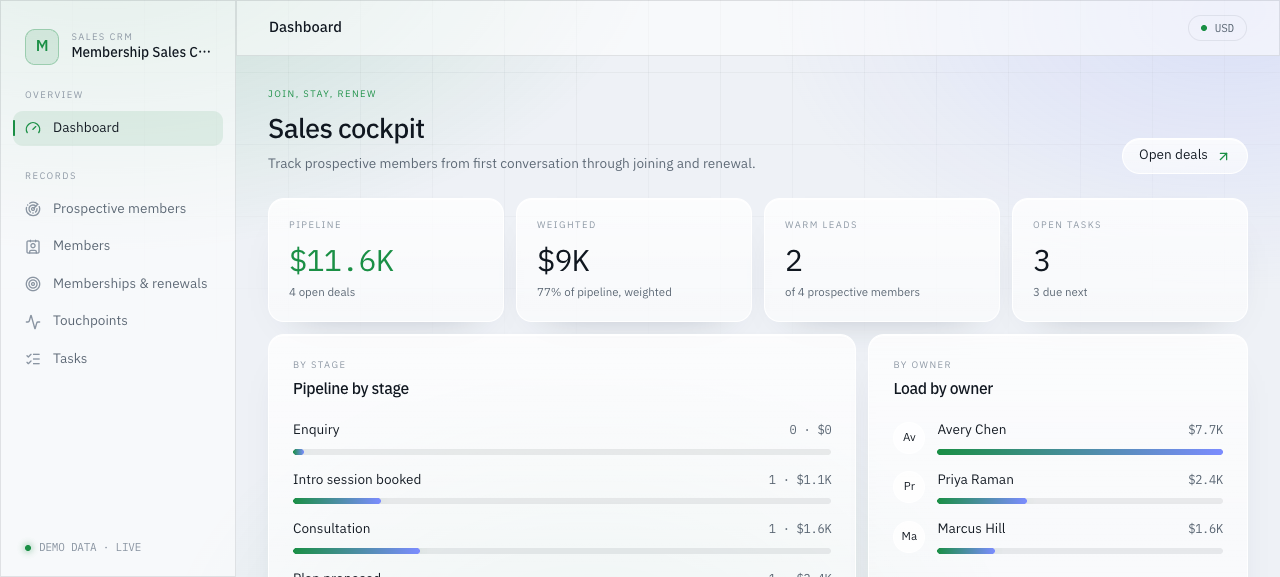
Task: Open the Warm leads card
Action: (x=882, y=260)
